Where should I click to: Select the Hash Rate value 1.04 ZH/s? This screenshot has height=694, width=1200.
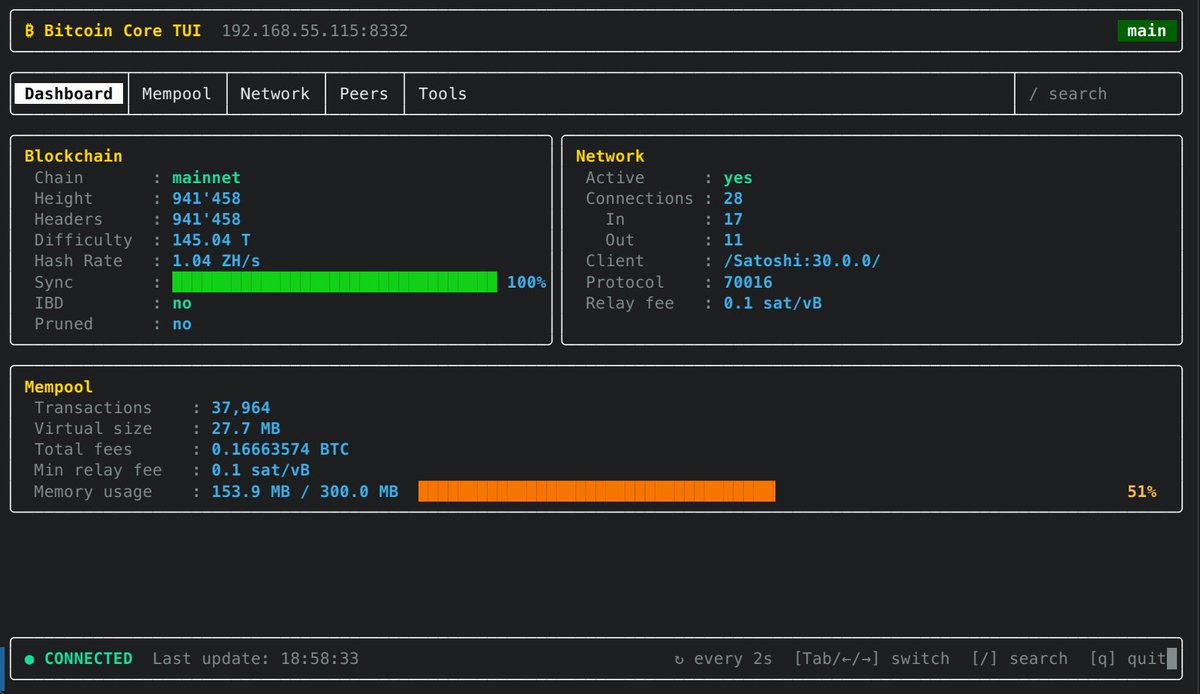[216, 261]
